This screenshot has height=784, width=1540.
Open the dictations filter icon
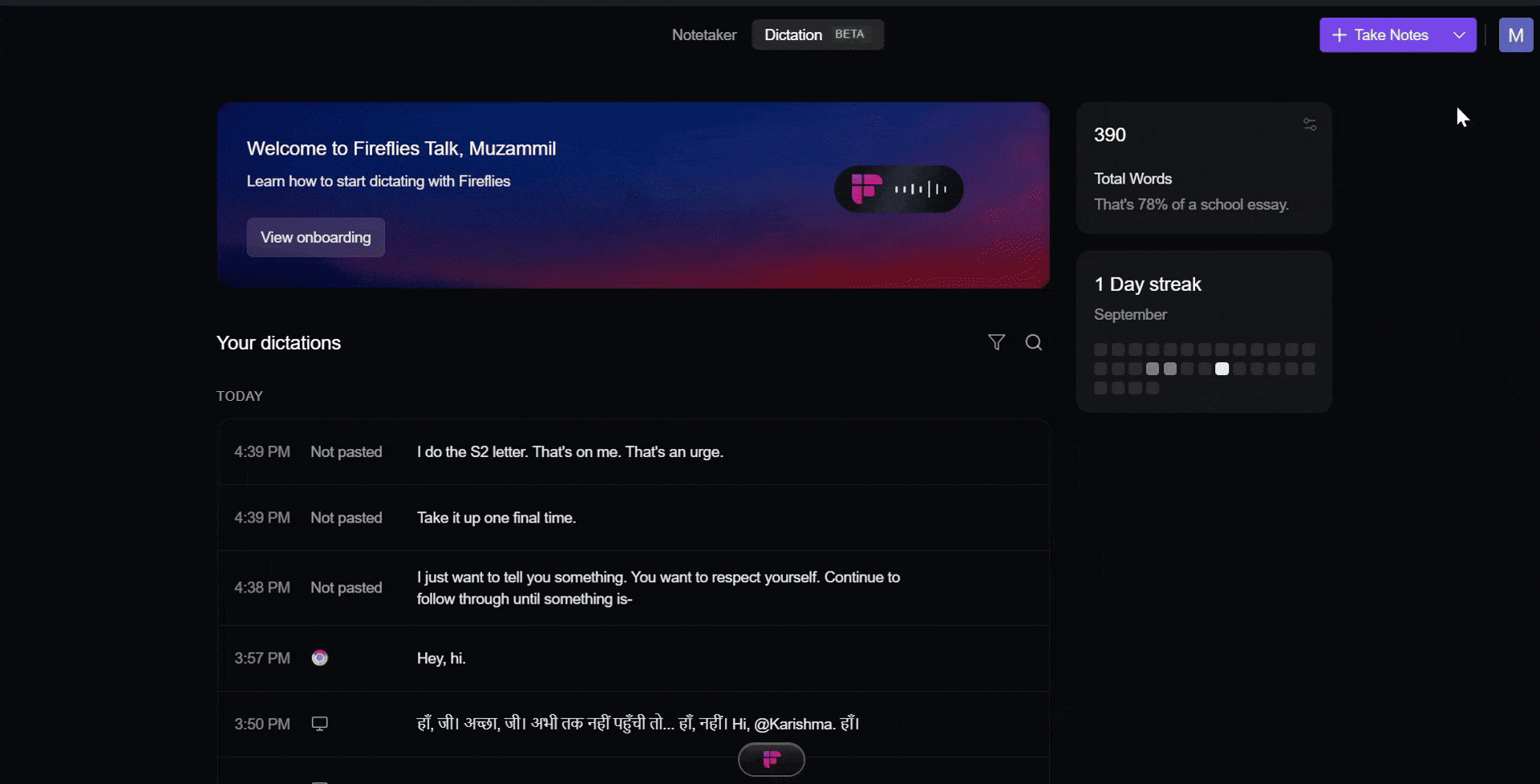996,342
